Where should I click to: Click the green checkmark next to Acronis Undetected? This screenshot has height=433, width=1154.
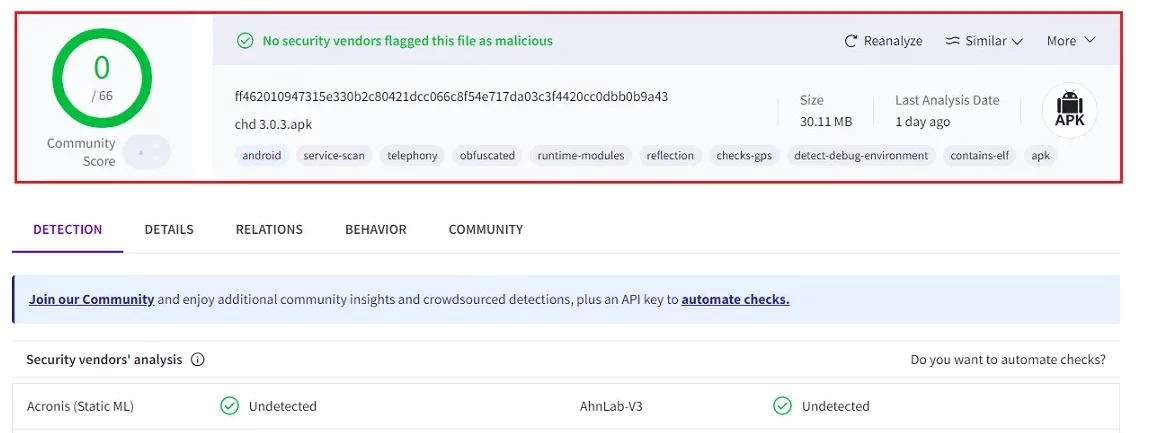(230, 406)
